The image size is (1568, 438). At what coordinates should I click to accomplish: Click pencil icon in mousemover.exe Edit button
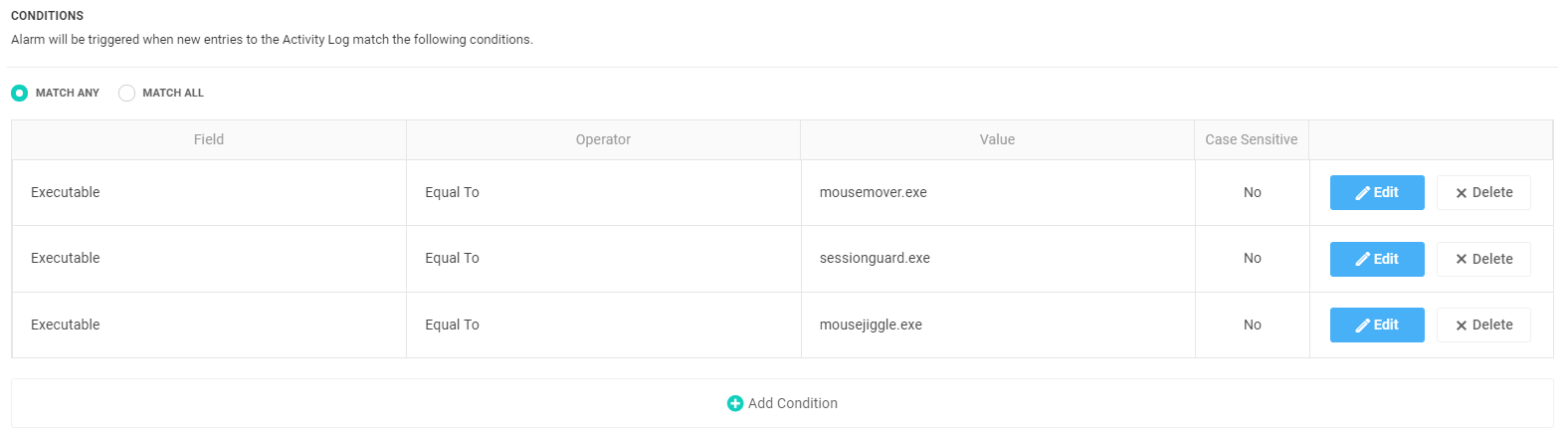[1363, 193]
